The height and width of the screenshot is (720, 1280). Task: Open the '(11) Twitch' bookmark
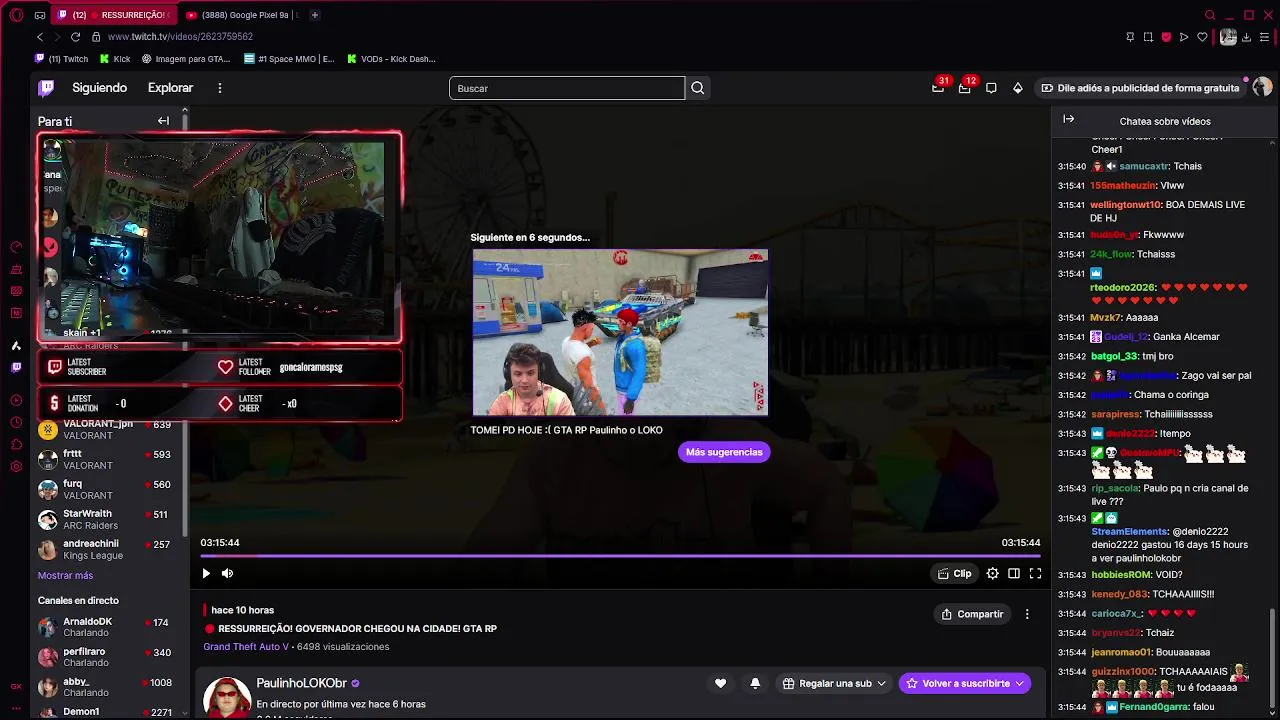(x=62, y=59)
